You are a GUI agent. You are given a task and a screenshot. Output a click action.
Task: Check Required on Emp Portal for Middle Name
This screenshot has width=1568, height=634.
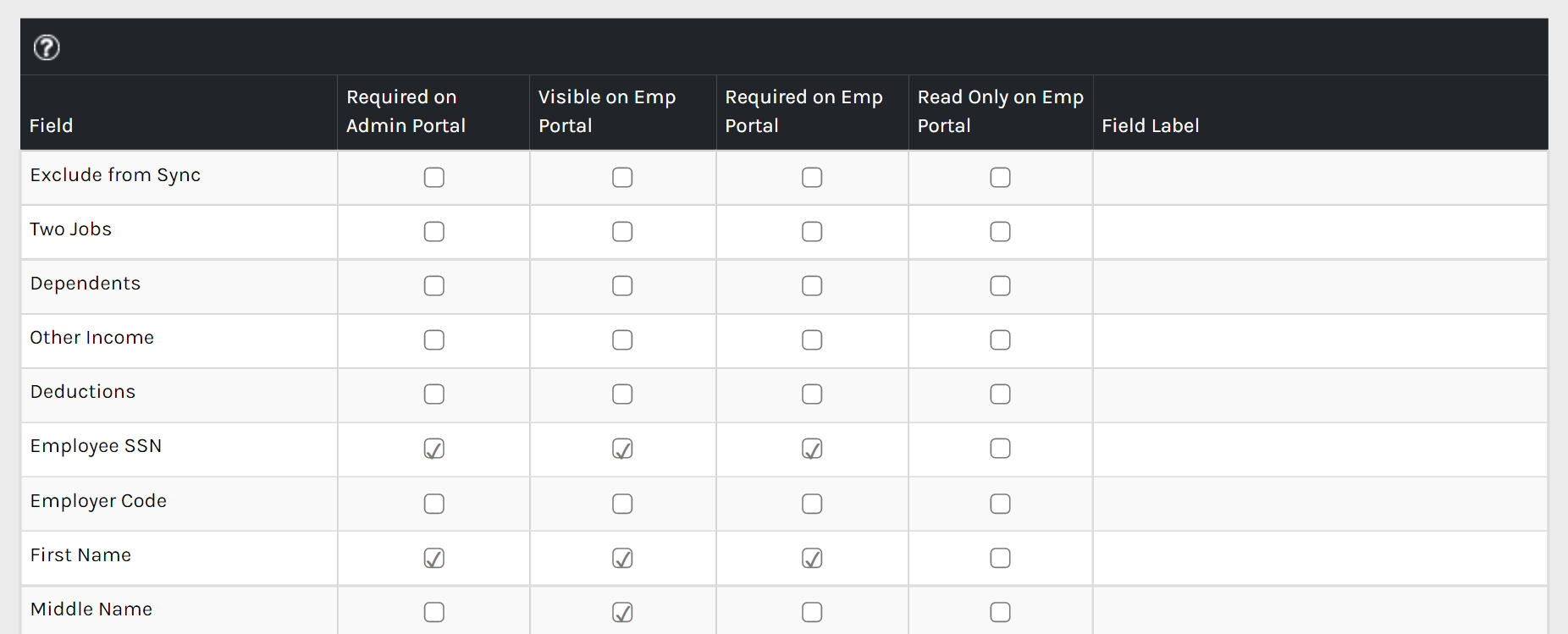[x=812, y=612]
